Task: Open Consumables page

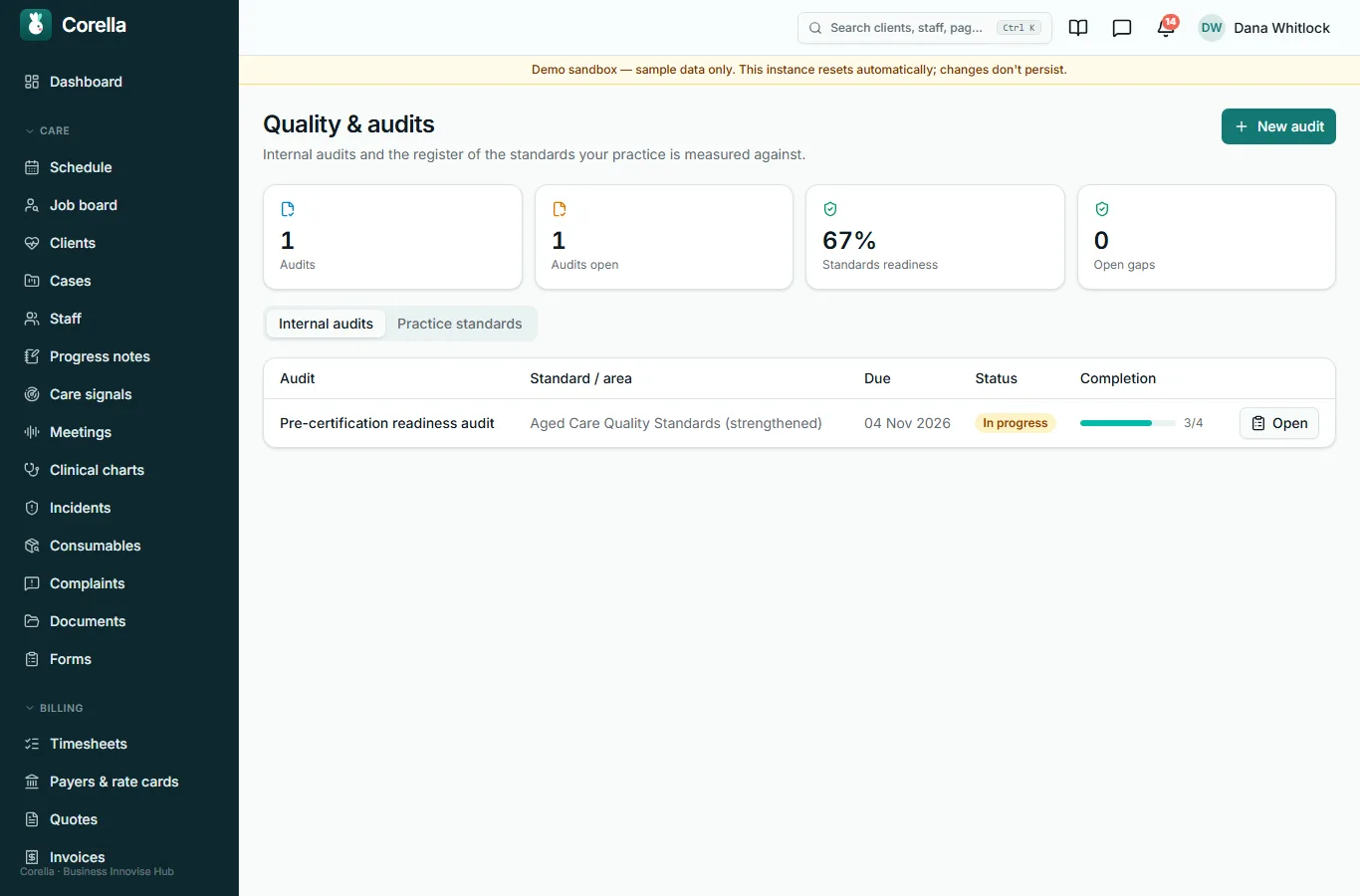Action: pos(119,546)
